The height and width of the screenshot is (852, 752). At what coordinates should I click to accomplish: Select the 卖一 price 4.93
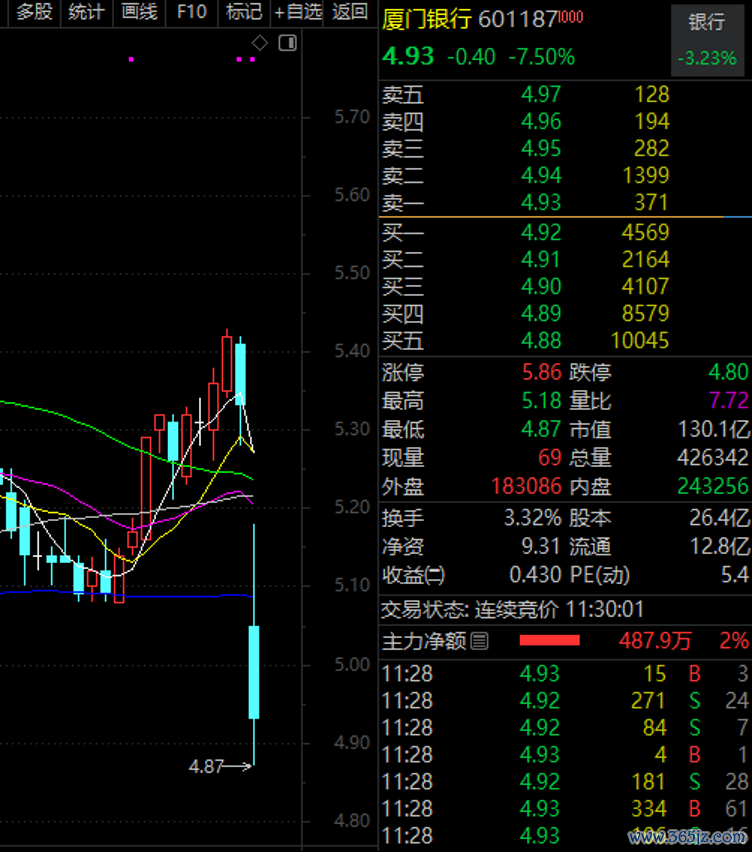(x=541, y=203)
